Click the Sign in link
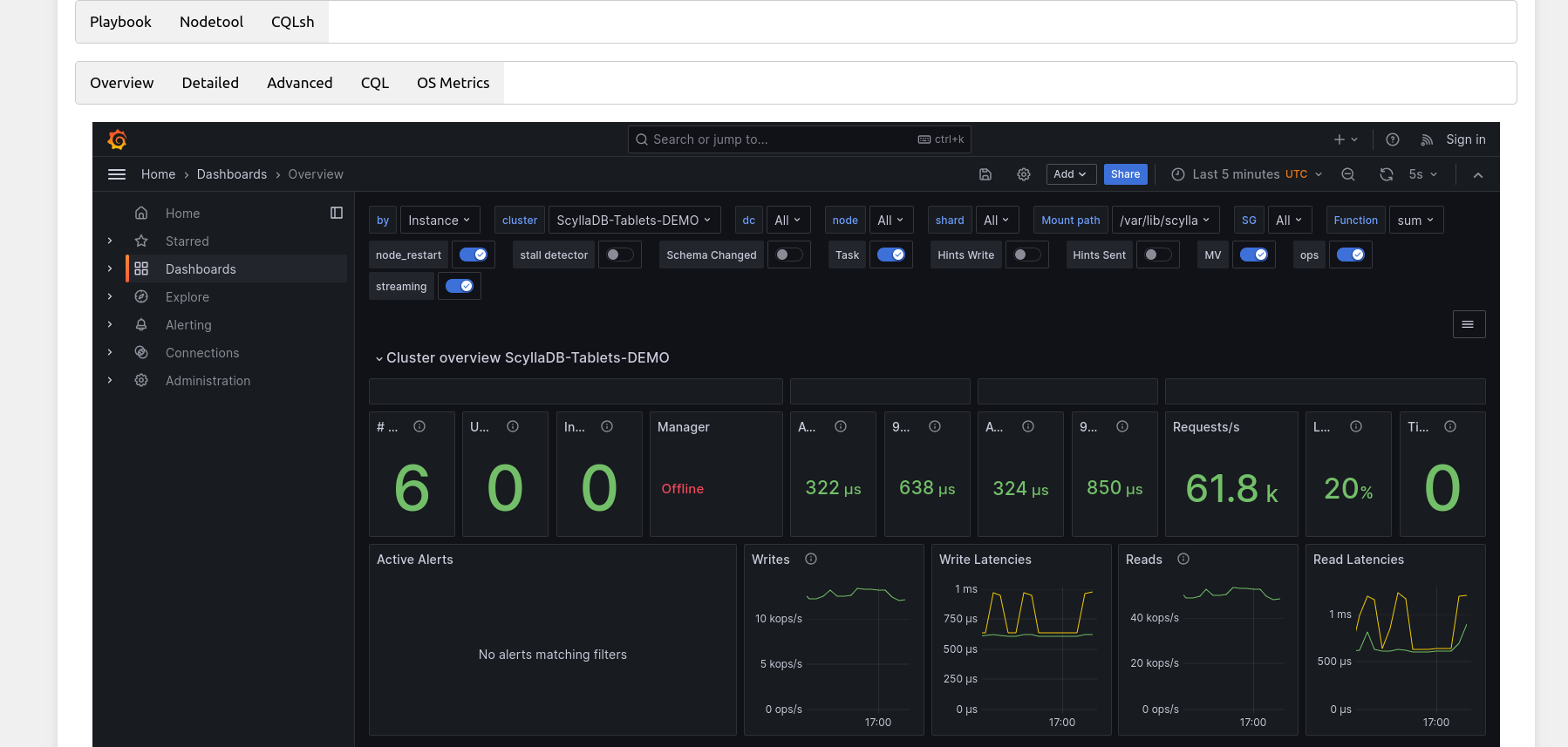 [1466, 139]
